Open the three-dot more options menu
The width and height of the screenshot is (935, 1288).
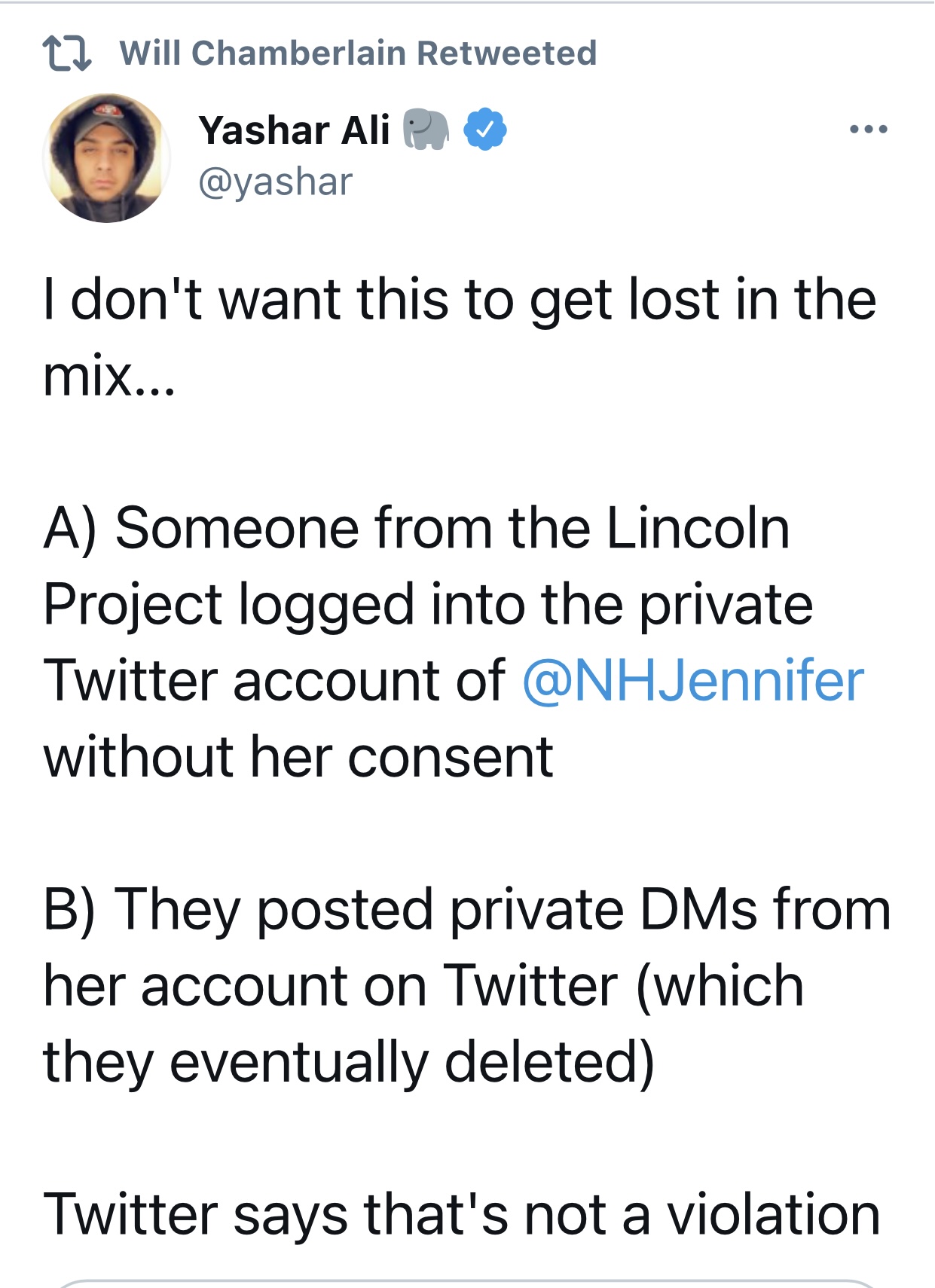point(868,130)
